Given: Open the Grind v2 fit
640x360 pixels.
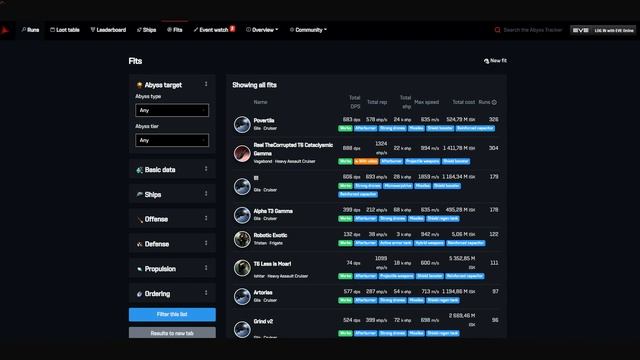Looking at the screenshot, I should tap(263, 322).
